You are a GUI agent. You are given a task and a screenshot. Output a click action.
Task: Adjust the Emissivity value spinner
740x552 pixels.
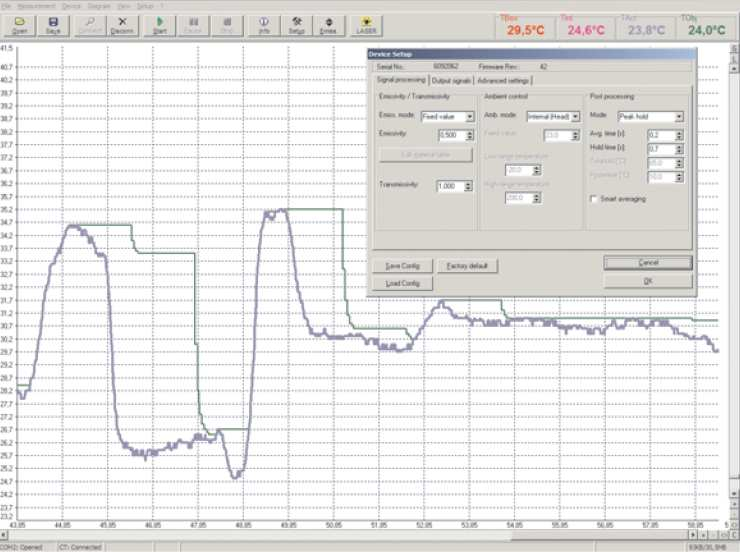coord(470,135)
